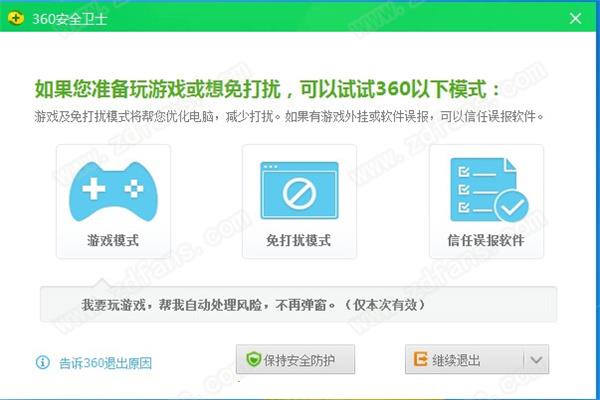
Task: Select the 信任误报软件 label
Action: tap(486, 240)
